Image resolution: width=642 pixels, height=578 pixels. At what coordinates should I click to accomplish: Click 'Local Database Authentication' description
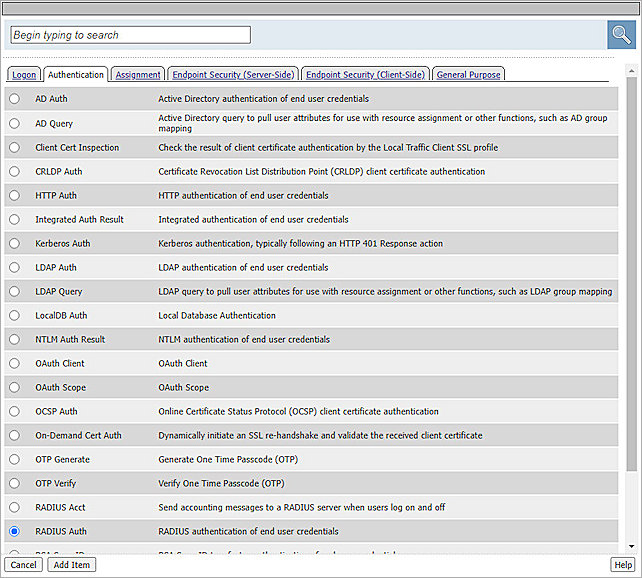coord(217,315)
